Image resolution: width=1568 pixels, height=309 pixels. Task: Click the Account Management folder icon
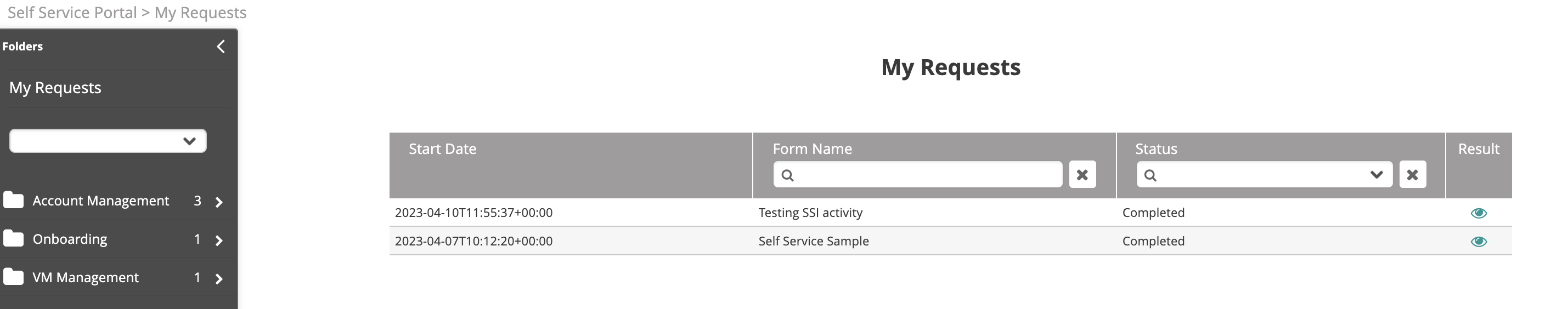[13, 200]
